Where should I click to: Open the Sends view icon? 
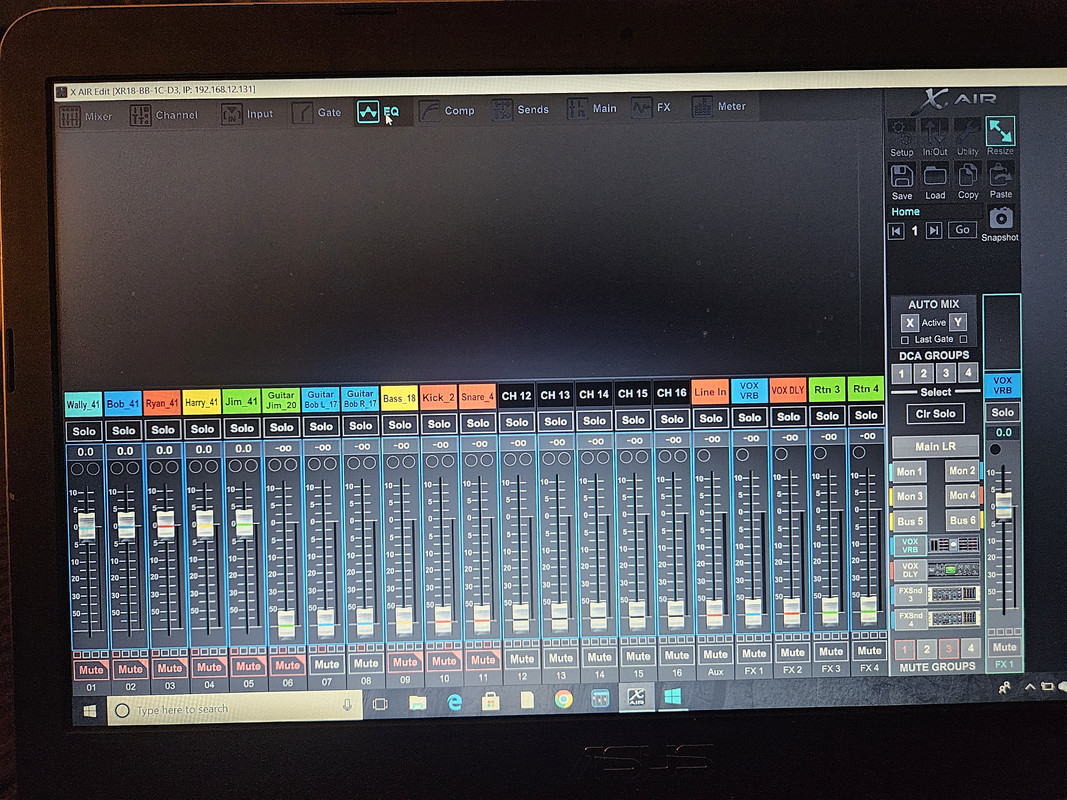(502, 110)
